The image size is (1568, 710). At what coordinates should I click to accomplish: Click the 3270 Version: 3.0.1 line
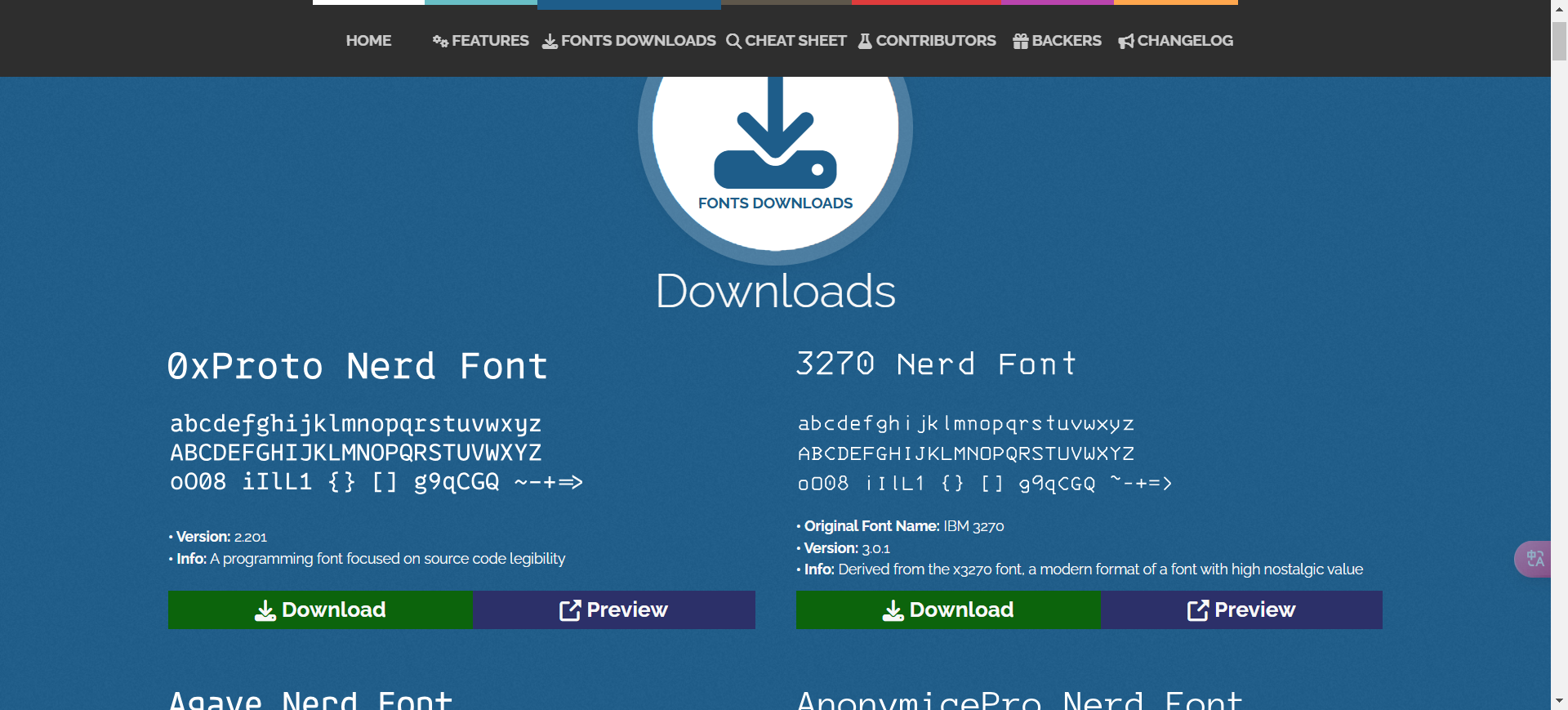click(844, 548)
